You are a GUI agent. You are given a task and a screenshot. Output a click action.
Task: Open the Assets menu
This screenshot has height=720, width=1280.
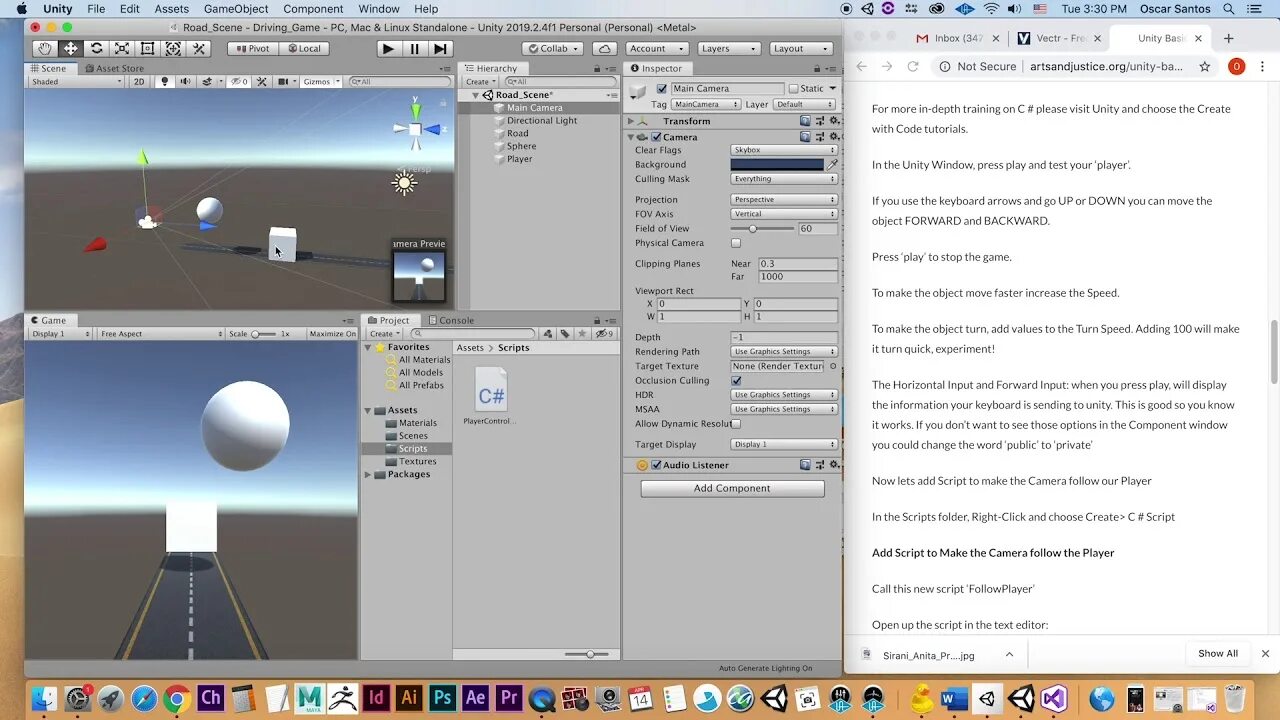tap(171, 9)
